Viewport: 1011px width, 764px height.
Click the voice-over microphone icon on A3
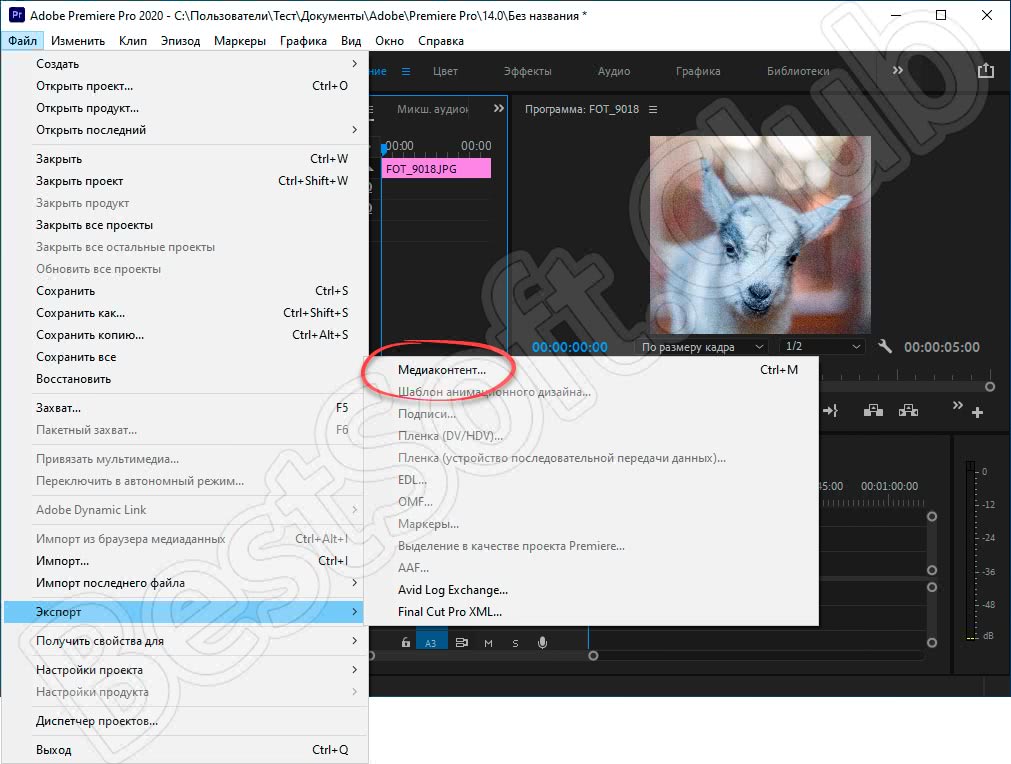click(542, 643)
